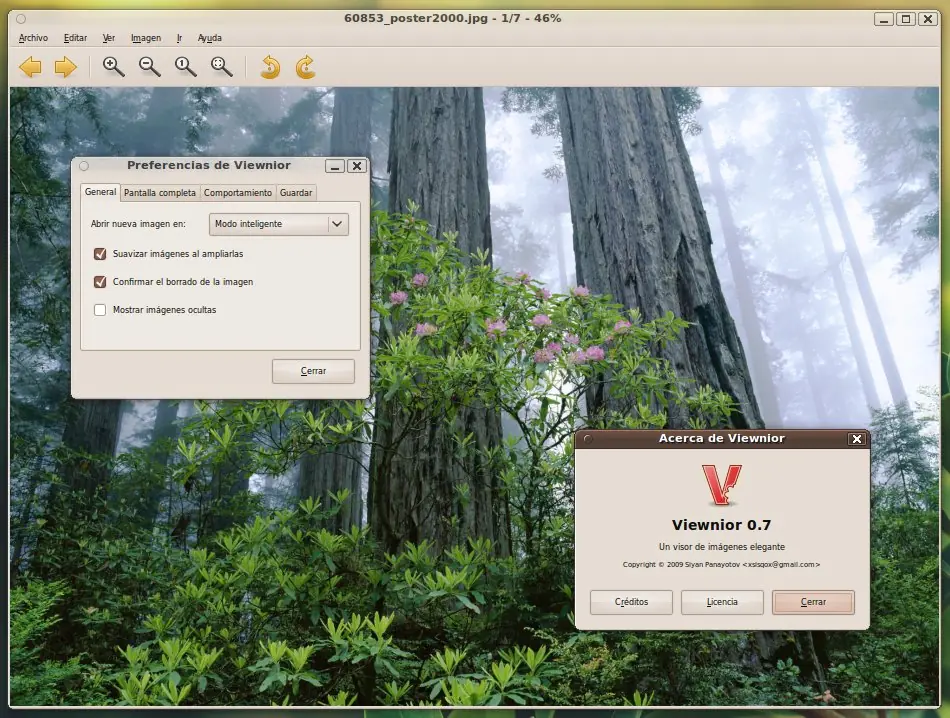Switch to the Guardar tab
The width and height of the screenshot is (950, 718).
(x=296, y=193)
